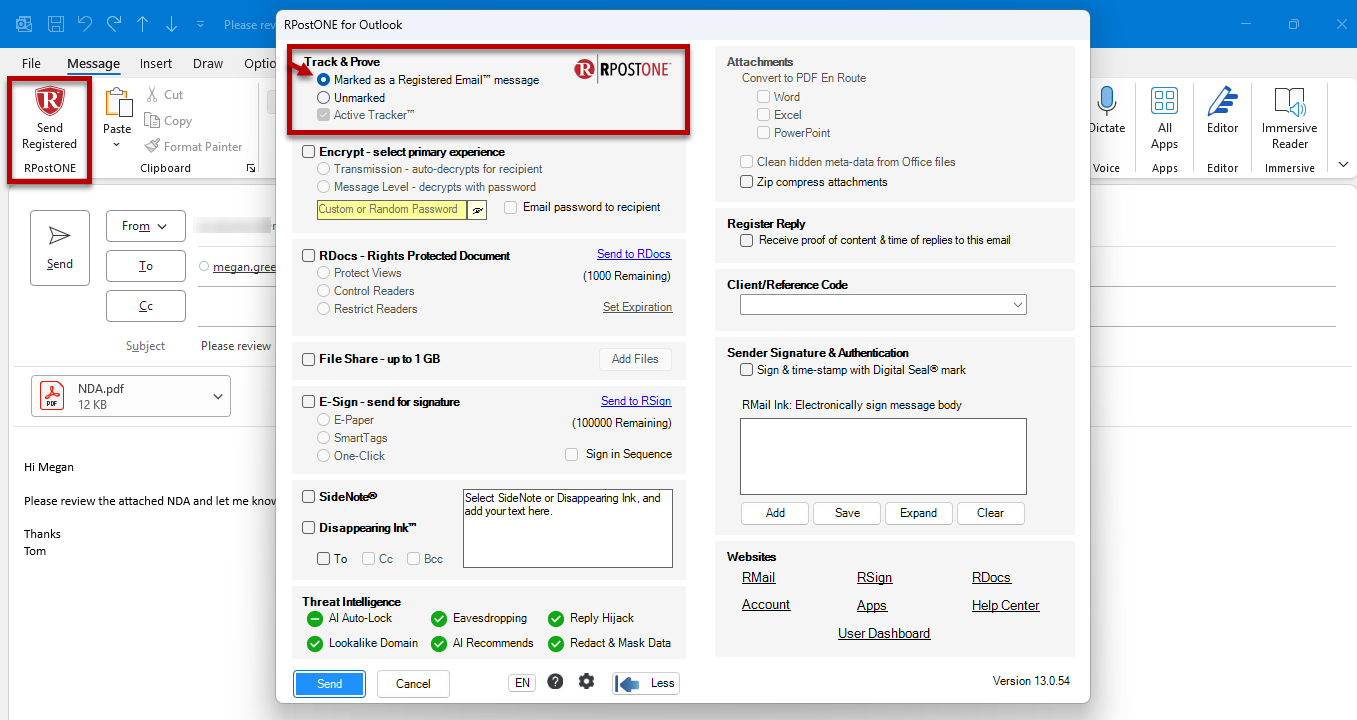
Task: Click the Send button in RPostONE dialog
Action: [329, 684]
